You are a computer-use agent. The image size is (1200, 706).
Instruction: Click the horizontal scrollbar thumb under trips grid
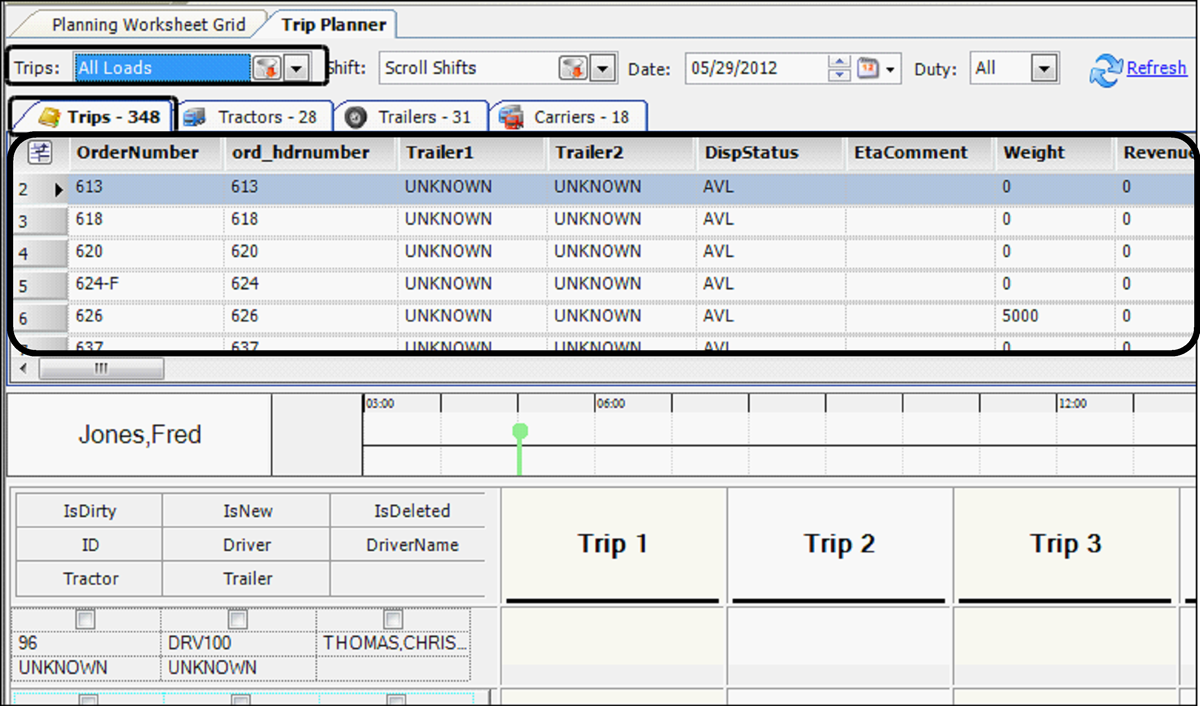click(x=100, y=368)
